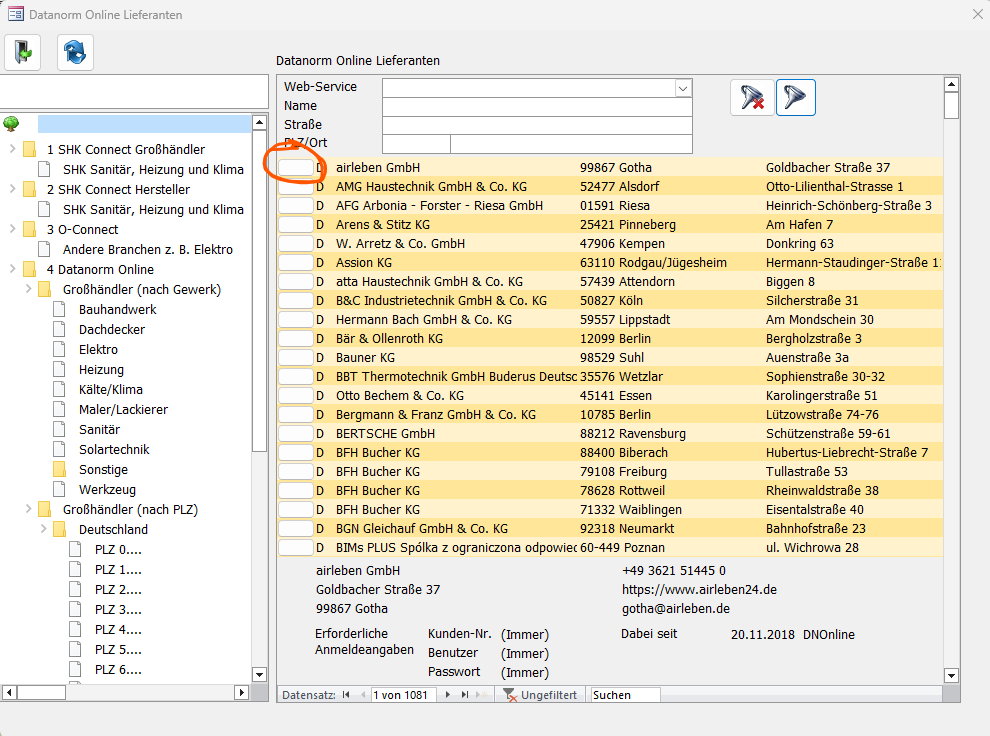Click the document icon beside PLZ 0....

75,550
